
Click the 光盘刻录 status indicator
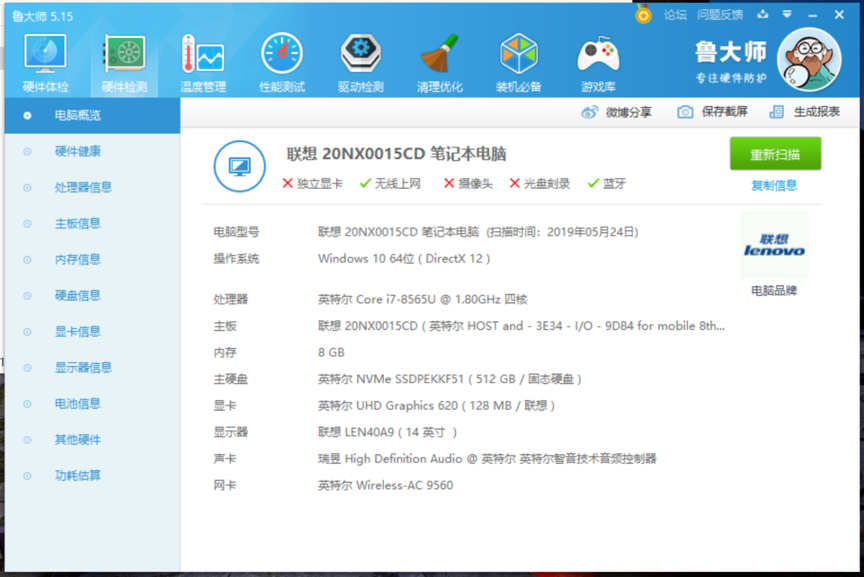point(539,184)
